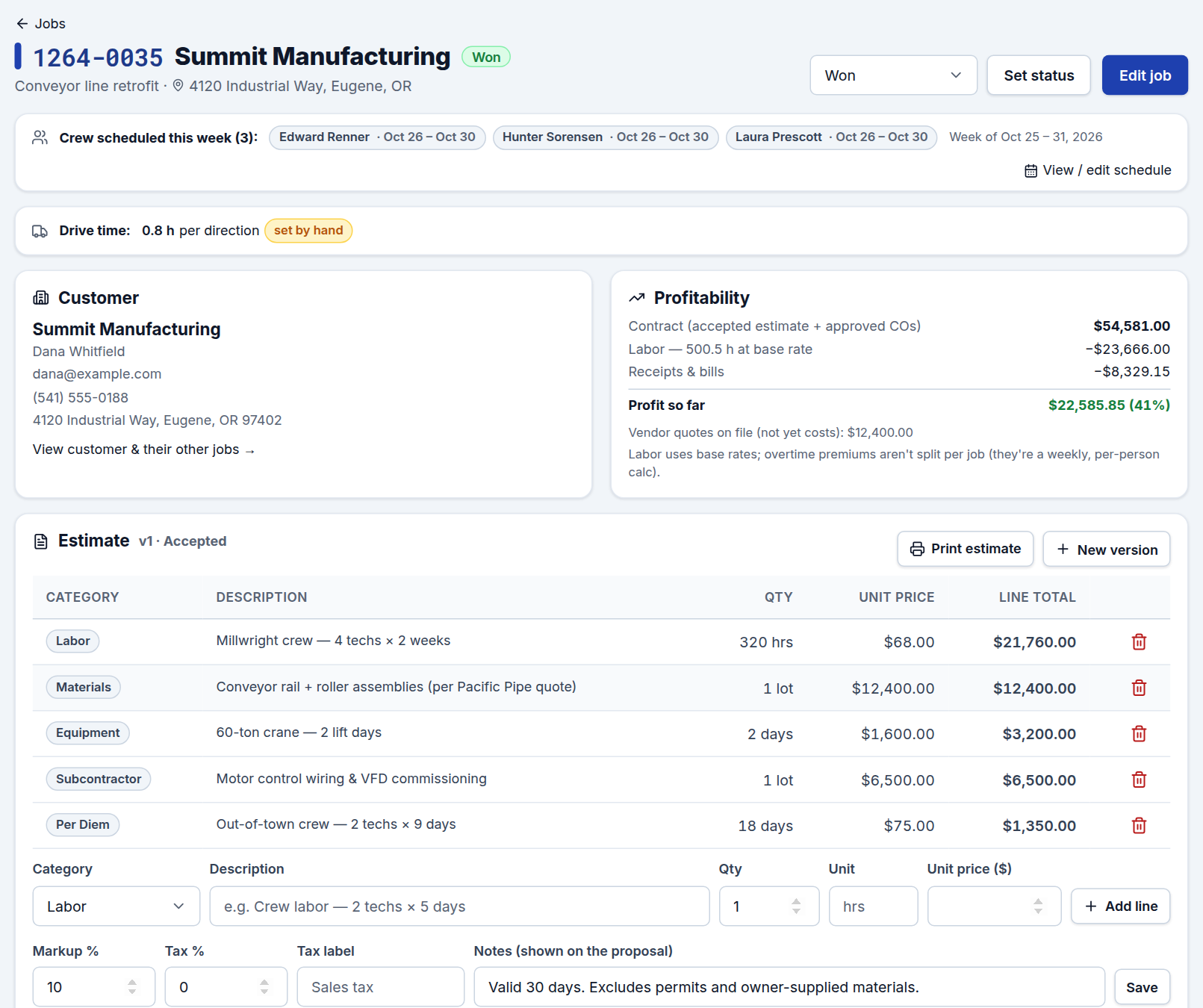
Task: Click the printer icon on Print estimate
Action: pos(917,550)
